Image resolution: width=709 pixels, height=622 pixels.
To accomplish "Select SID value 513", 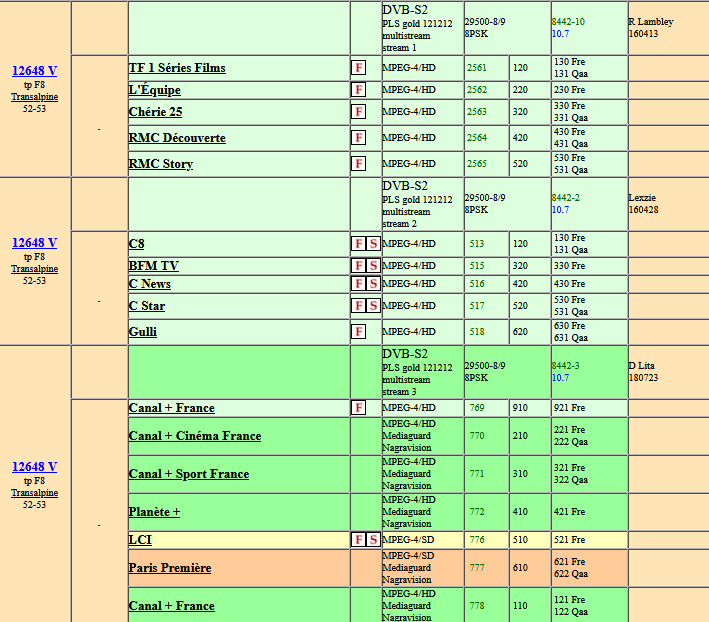I will point(477,244).
